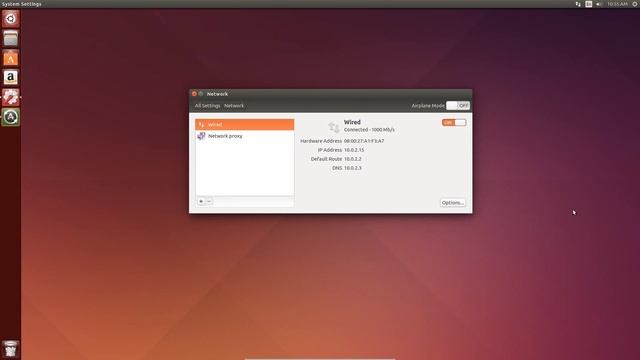Screen dimensions: 640x360
Task: Open the Trash in the launcher
Action: pos(11,349)
